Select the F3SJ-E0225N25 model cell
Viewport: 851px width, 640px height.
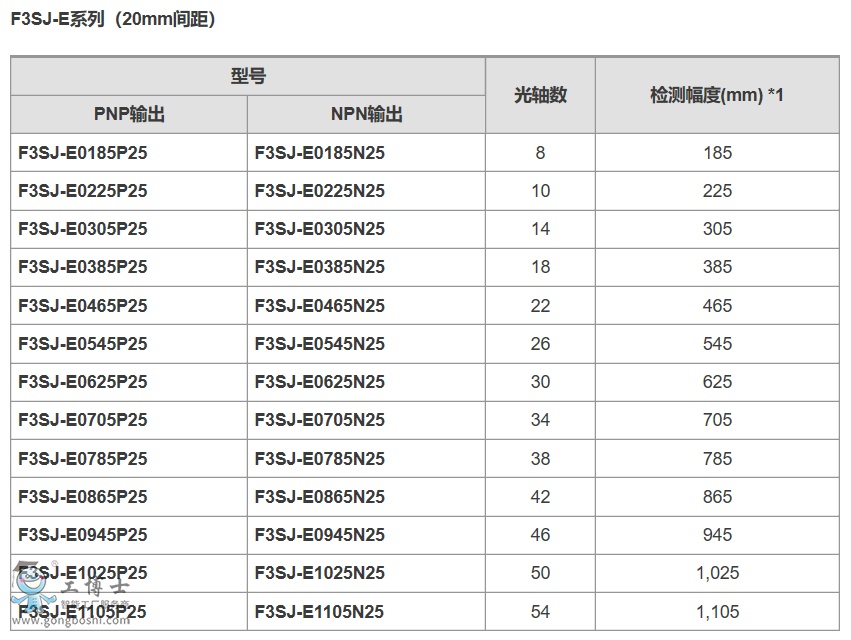coord(320,191)
